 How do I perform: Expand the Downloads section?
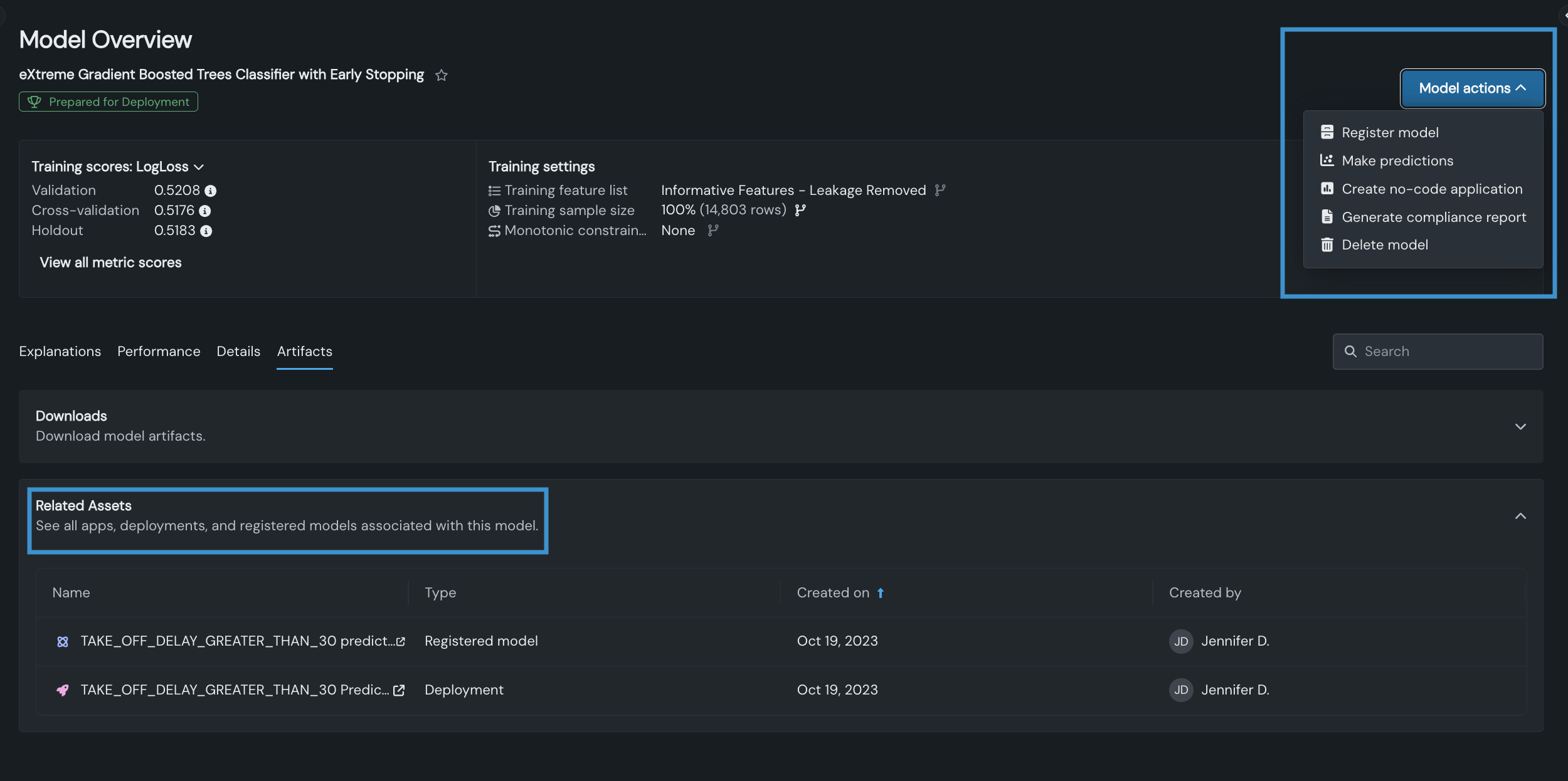pyautogui.click(x=1520, y=427)
